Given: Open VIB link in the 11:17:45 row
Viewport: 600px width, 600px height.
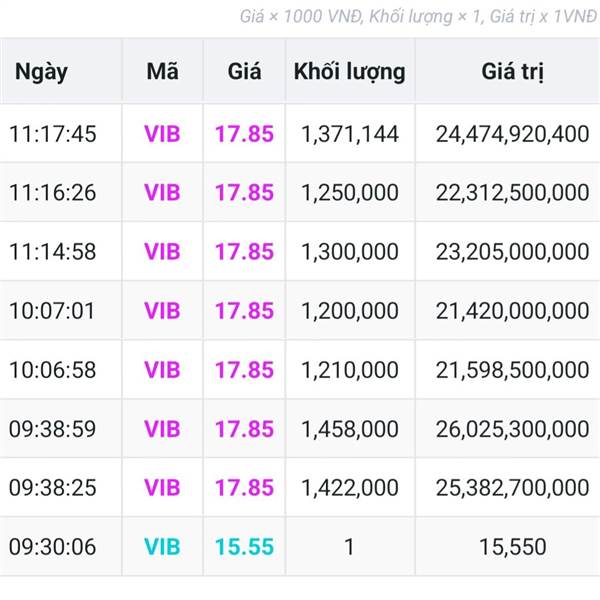Looking at the screenshot, I should (x=162, y=133).
